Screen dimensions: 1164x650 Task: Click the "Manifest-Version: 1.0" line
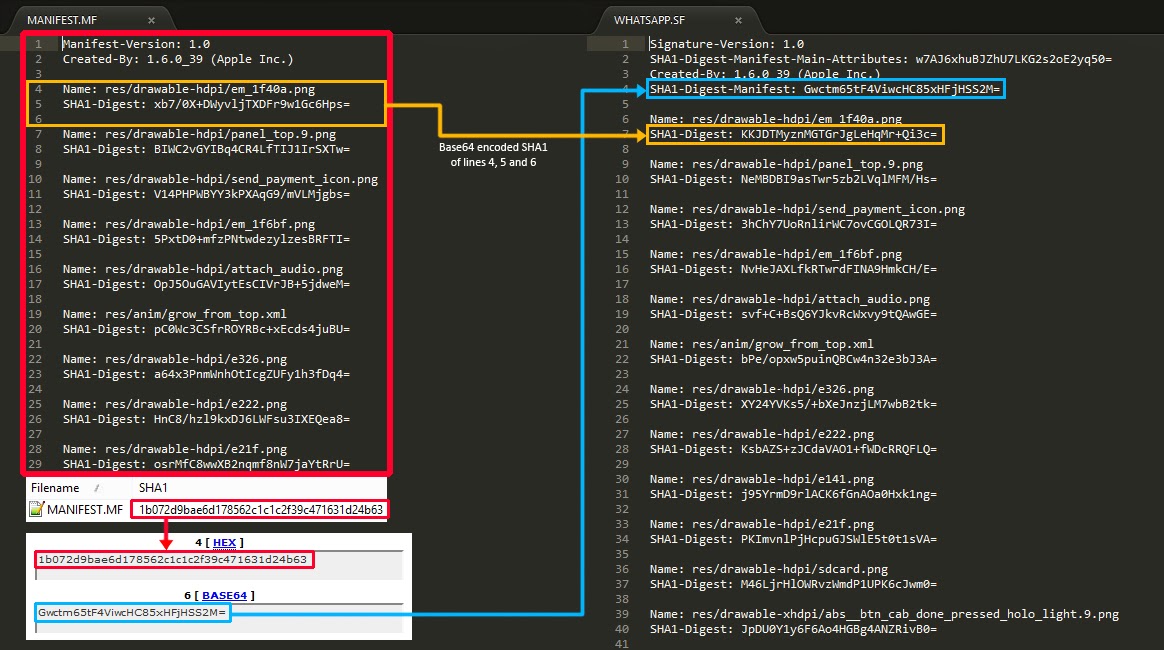[137, 44]
